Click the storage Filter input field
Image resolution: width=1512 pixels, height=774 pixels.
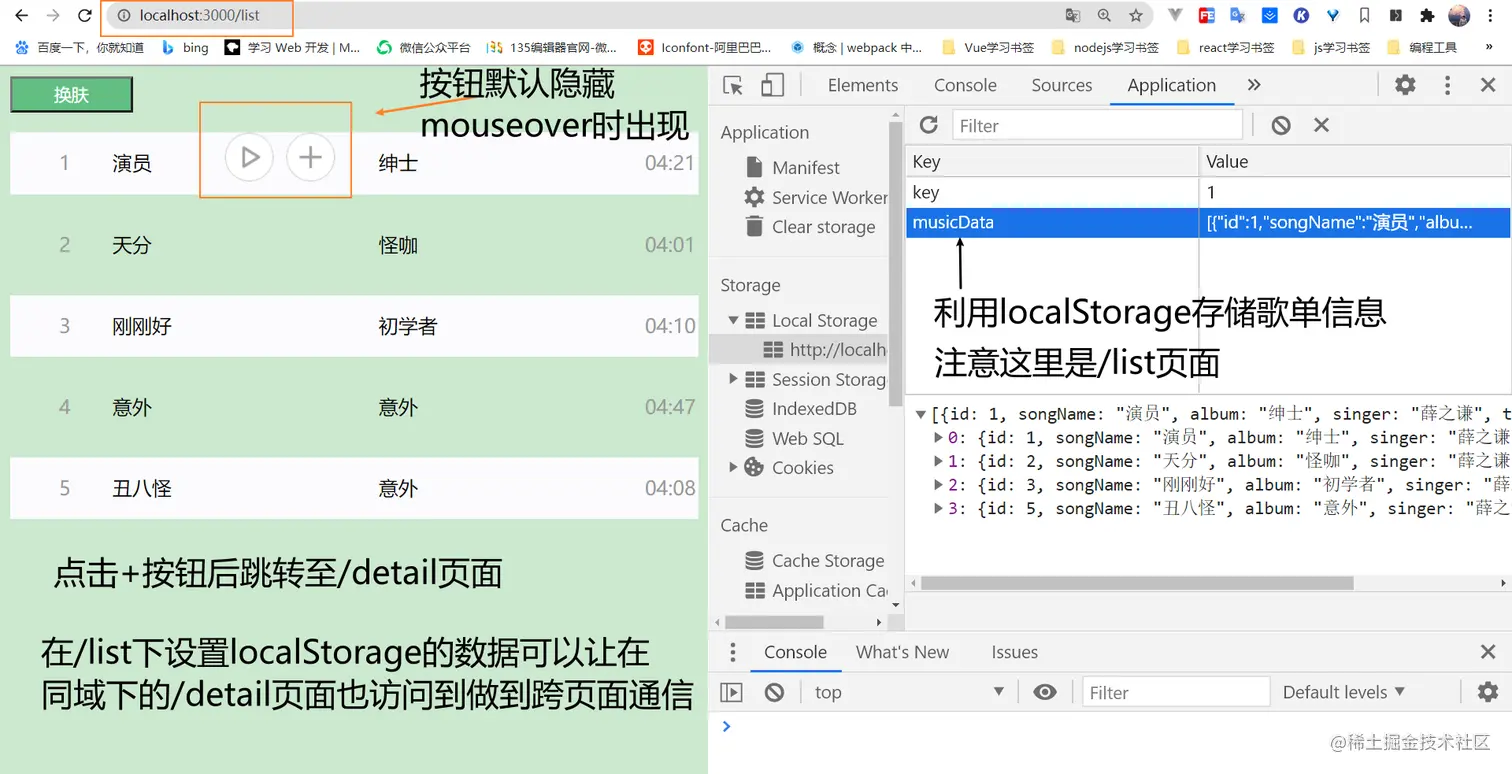pyautogui.click(x=1096, y=125)
